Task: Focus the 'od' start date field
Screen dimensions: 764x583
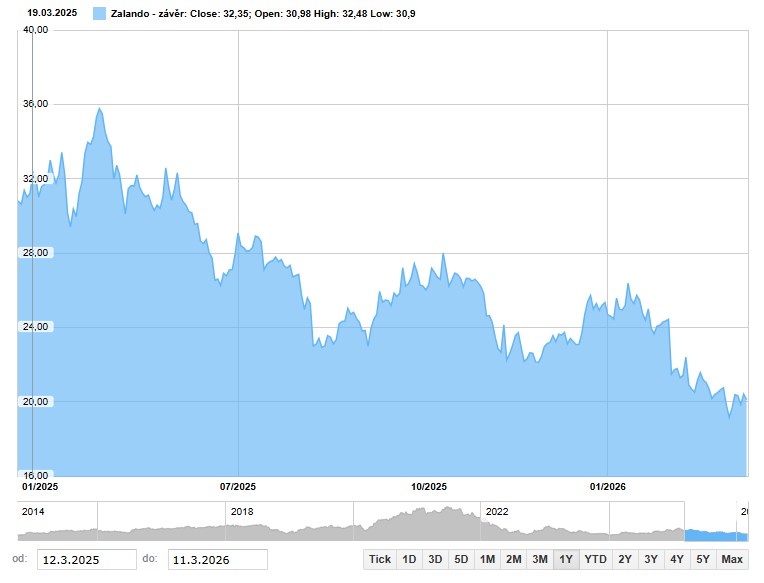Action: 86,560
